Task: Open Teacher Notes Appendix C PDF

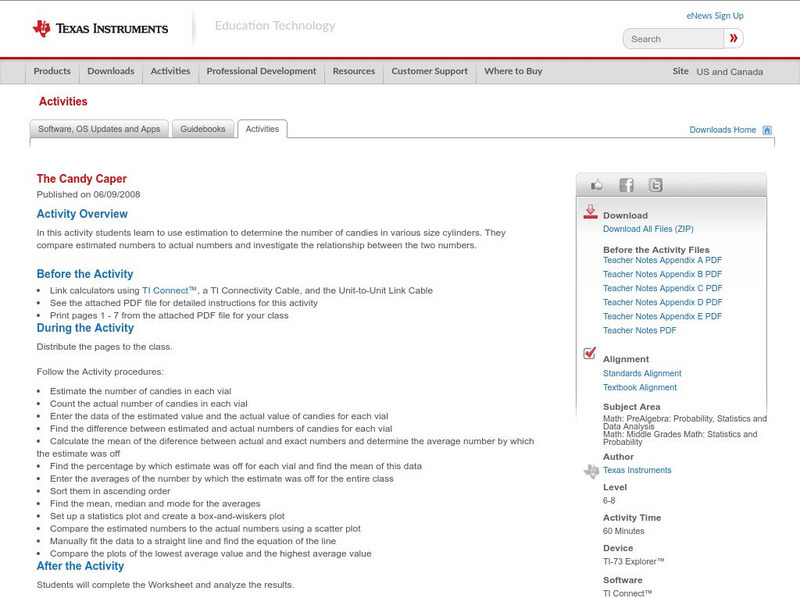Action: [x=662, y=288]
